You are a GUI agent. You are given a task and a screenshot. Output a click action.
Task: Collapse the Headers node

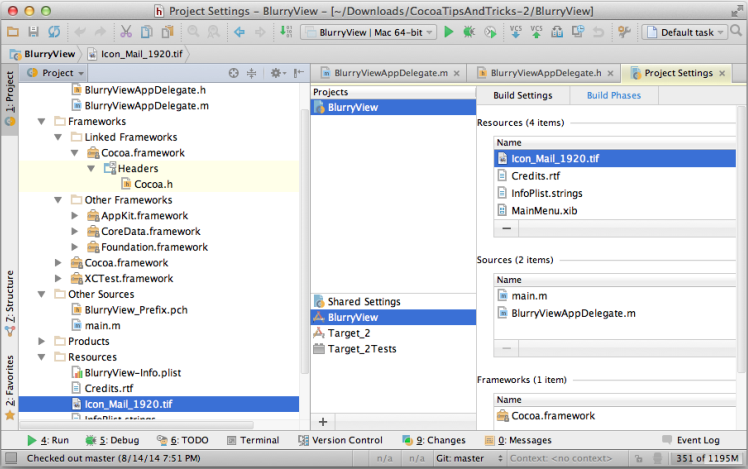coord(91,169)
